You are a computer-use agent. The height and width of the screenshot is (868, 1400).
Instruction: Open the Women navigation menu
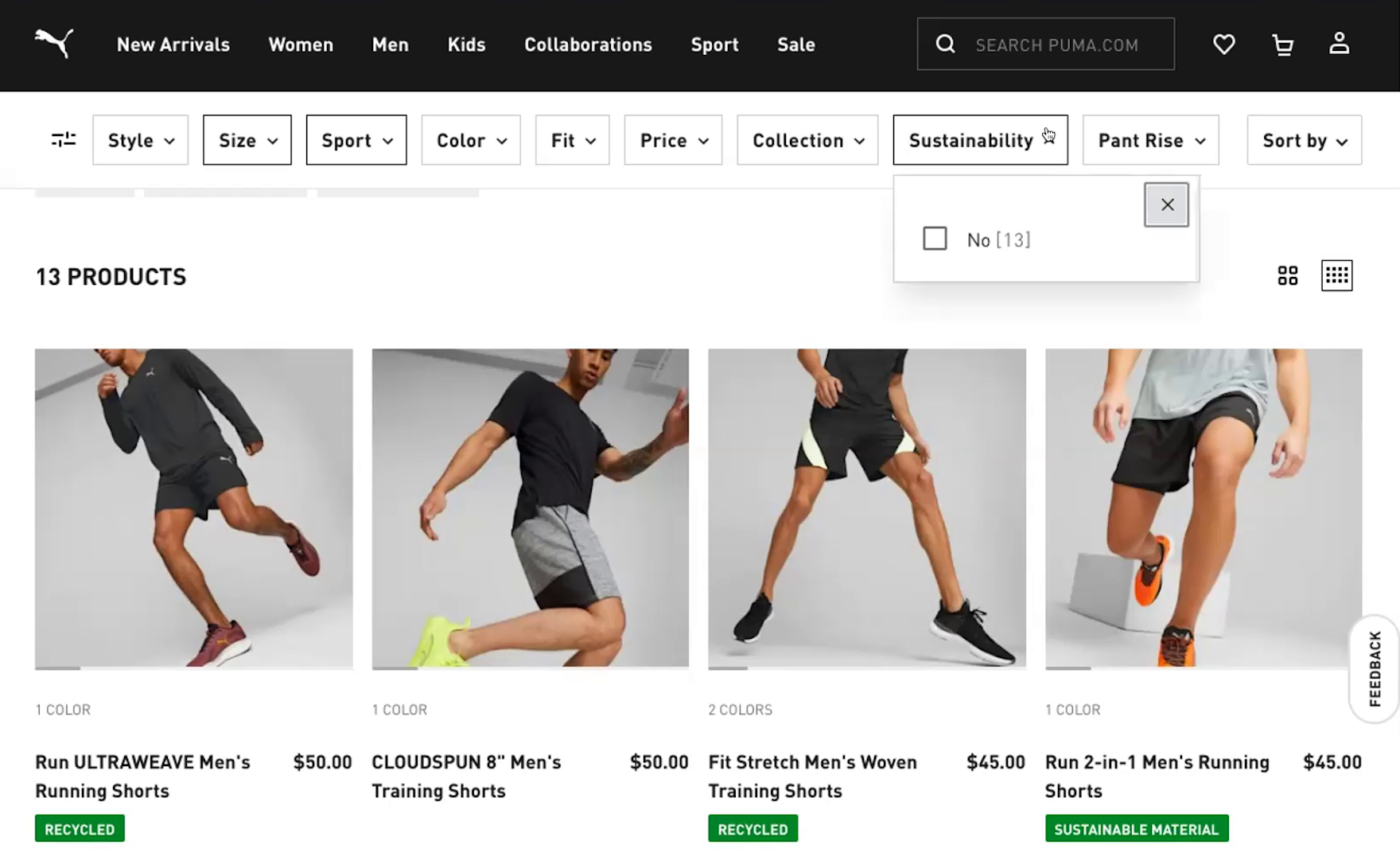pyautogui.click(x=301, y=45)
